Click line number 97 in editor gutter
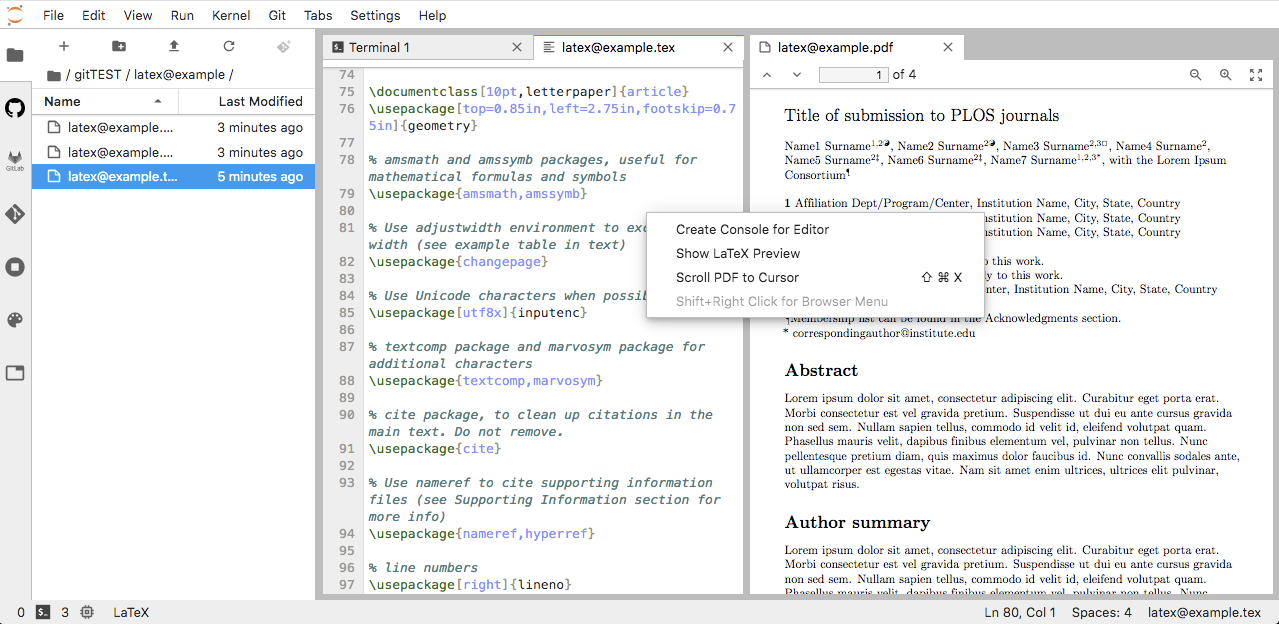 coord(346,585)
